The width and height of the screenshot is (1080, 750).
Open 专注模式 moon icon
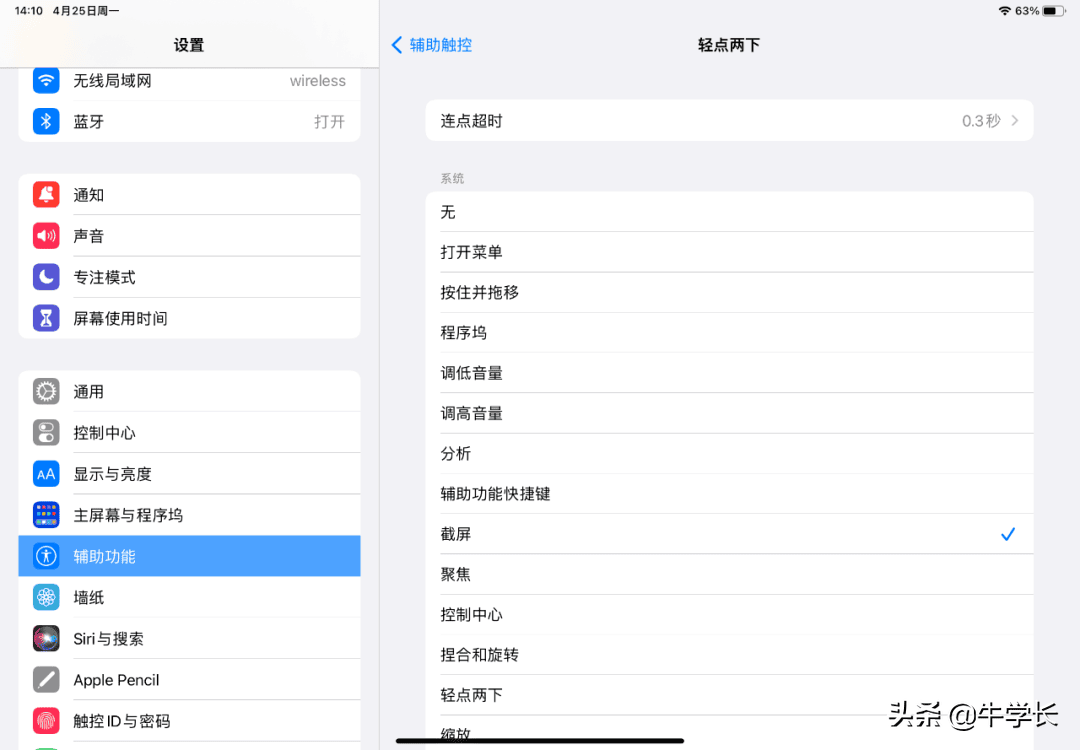[46, 277]
